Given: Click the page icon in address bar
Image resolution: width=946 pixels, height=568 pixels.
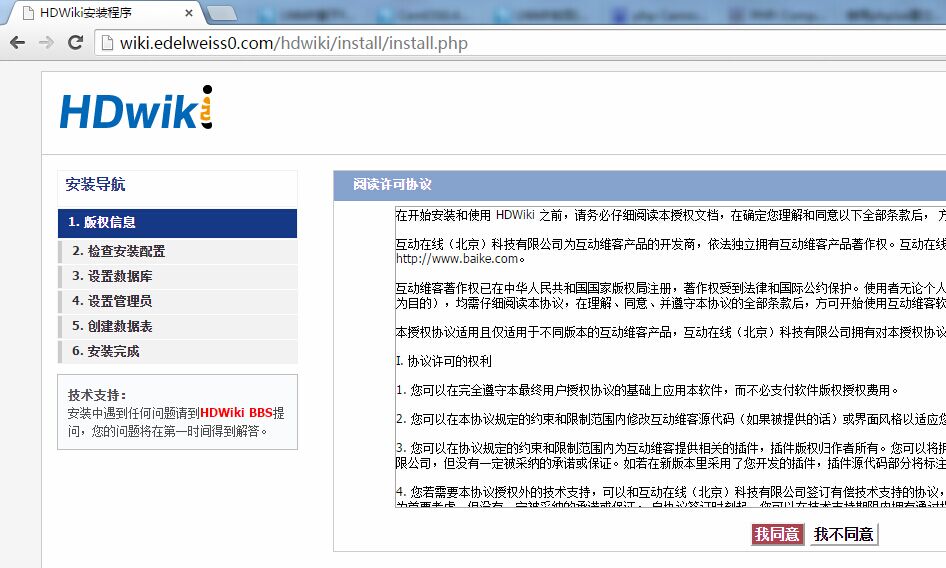Looking at the screenshot, I should point(107,43).
